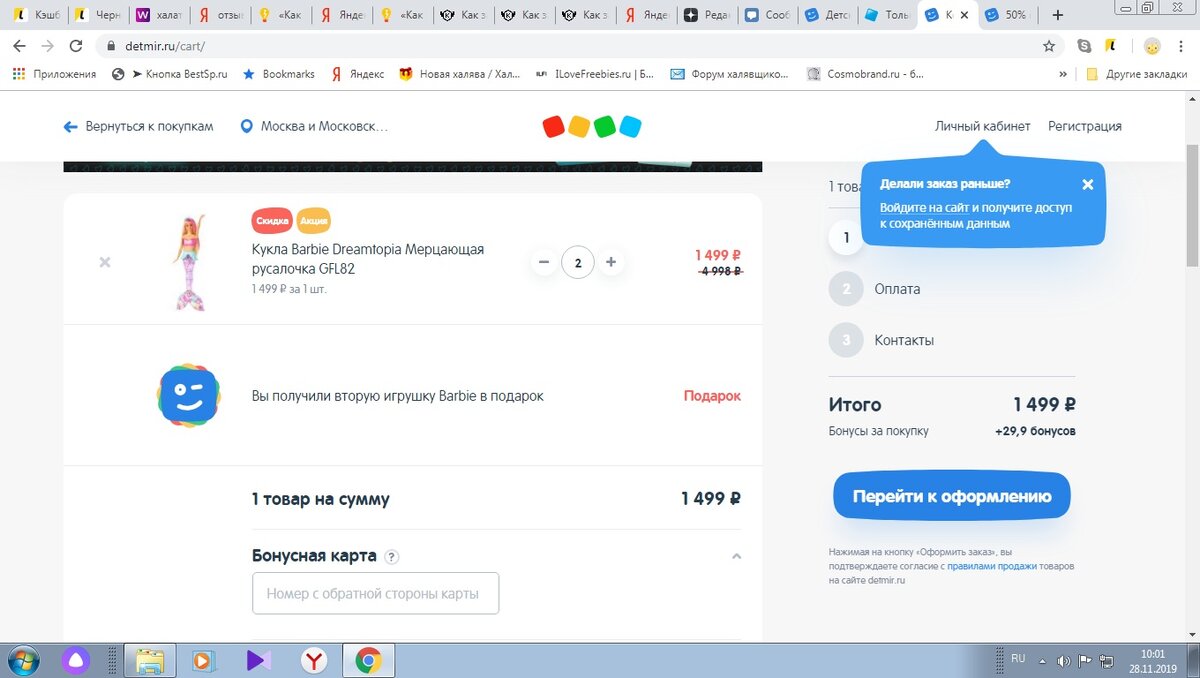The image size is (1200, 678).
Task: Switch to the Редак browser tab
Action: pyautogui.click(x=706, y=15)
